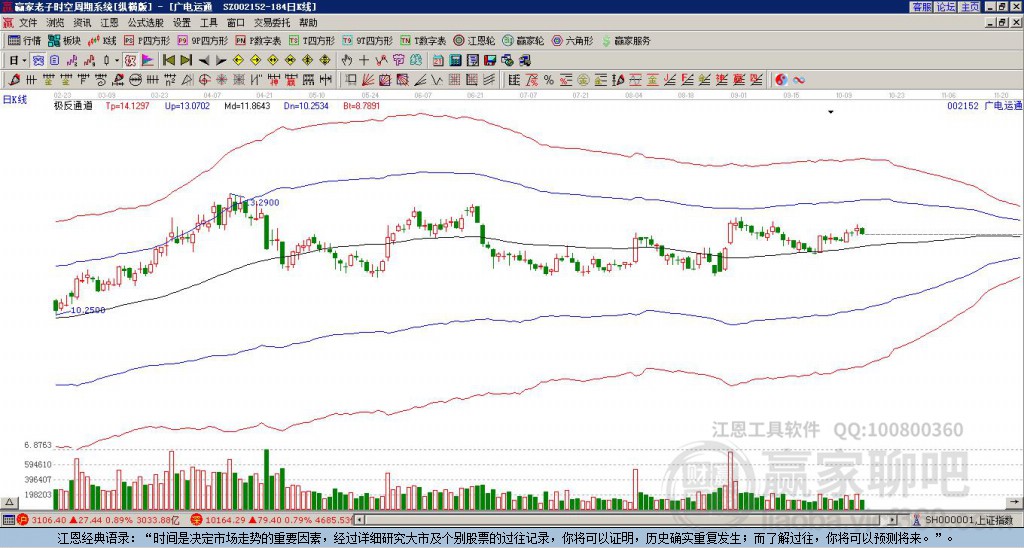The width and height of the screenshot is (1024, 548).
Task: Select the red pencil drawing tool
Action: pos(14,80)
